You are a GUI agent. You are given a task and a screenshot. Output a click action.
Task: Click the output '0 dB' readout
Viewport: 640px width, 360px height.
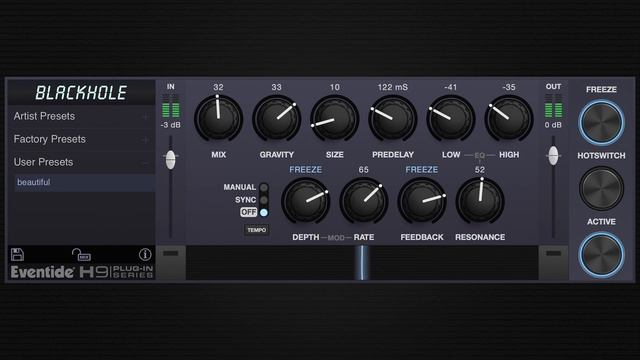click(553, 125)
